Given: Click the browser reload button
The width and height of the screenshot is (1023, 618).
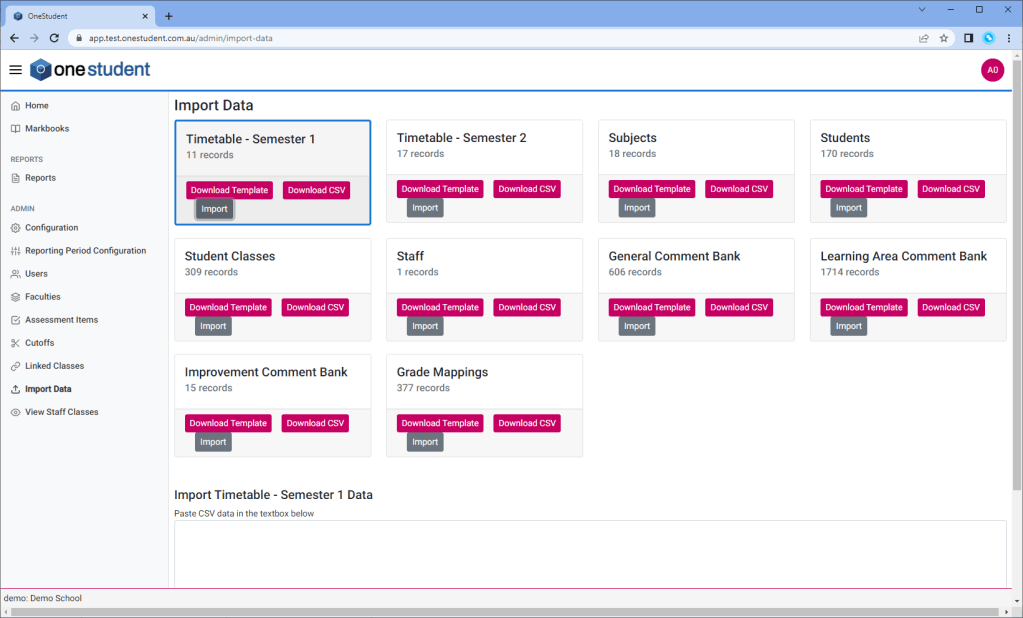Looking at the screenshot, I should [55, 38].
